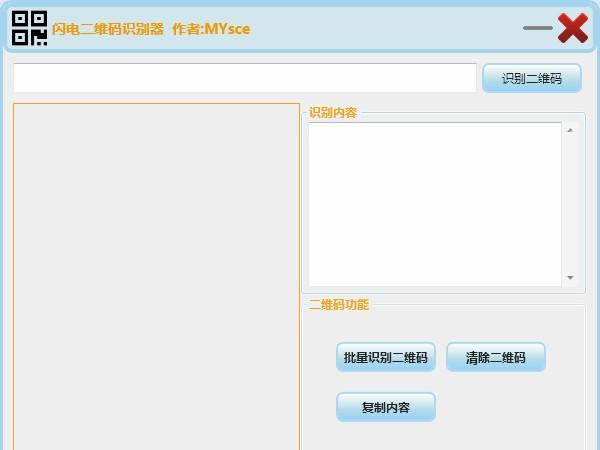Click the 复制内容 button
Screen dimensions: 600x450
tap(386, 407)
